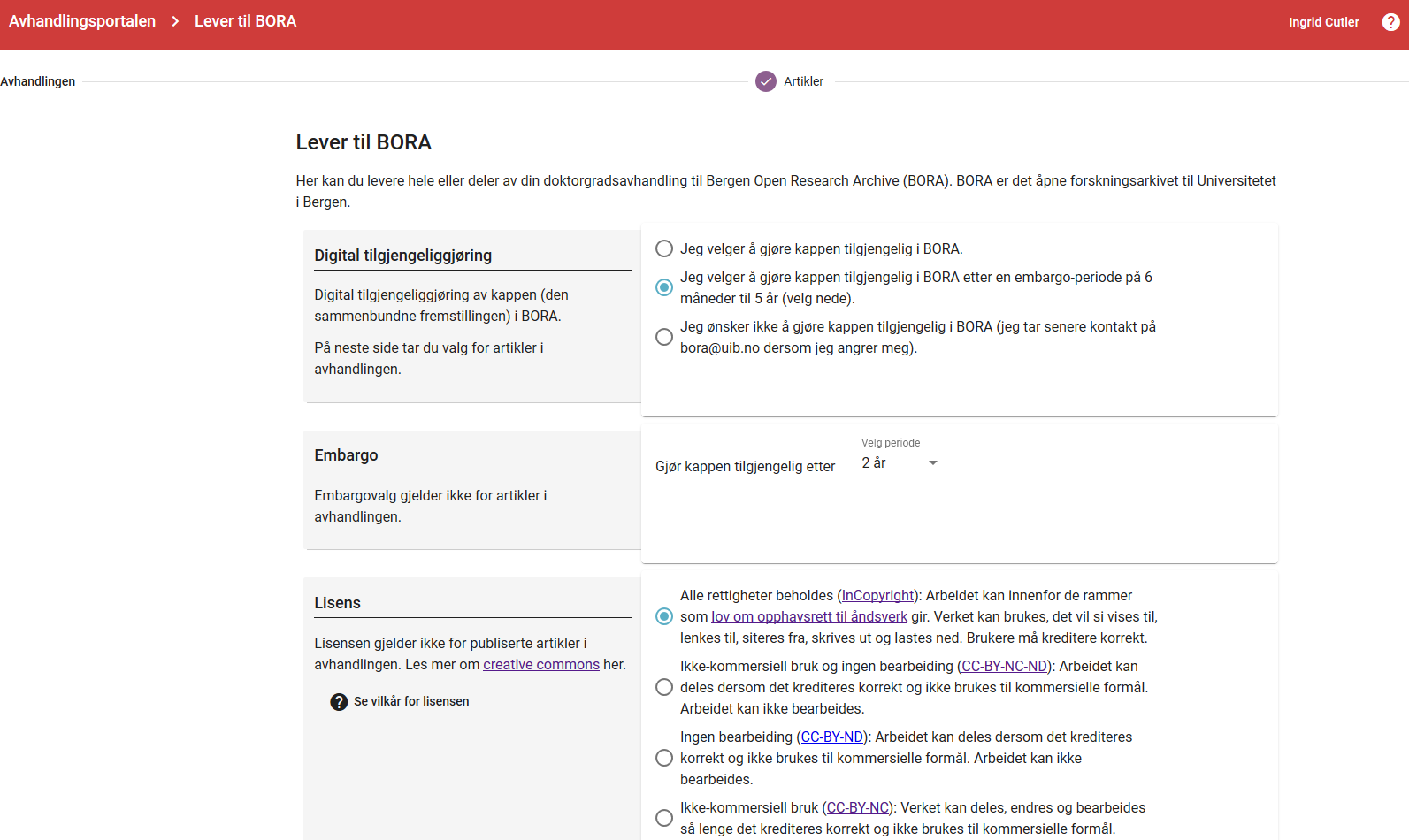Open 'lov om opphavsrett til åndsverk' link
Image resolution: width=1409 pixels, height=840 pixels.
coord(809,617)
